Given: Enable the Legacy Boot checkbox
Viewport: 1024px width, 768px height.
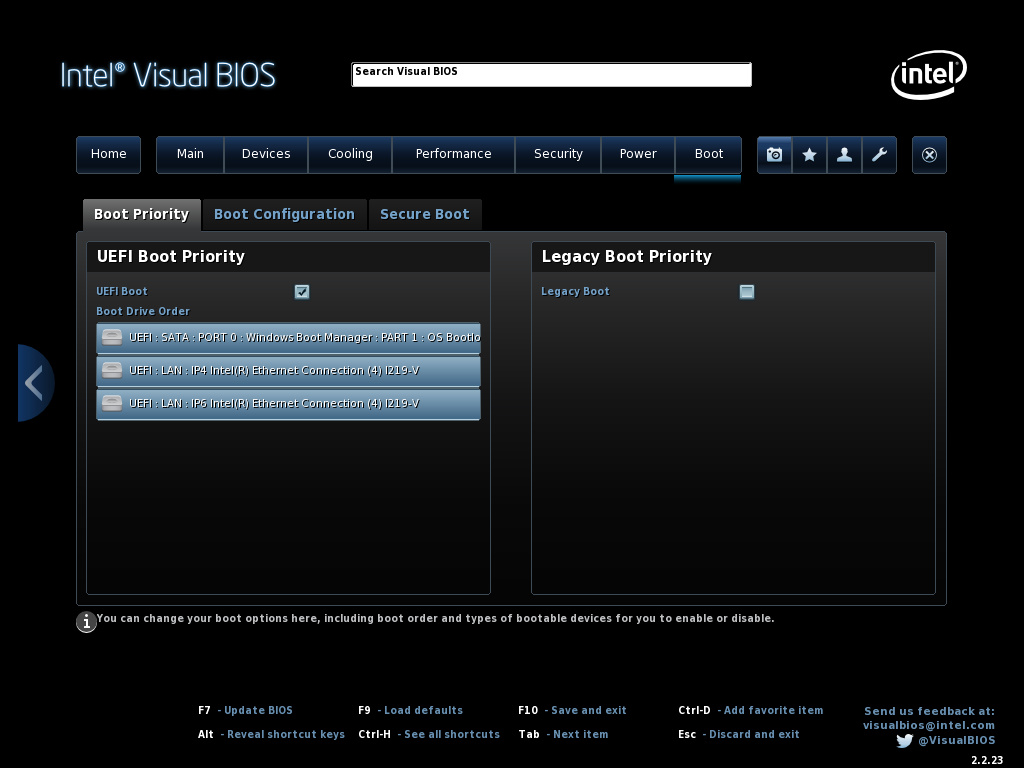Looking at the screenshot, I should point(746,291).
